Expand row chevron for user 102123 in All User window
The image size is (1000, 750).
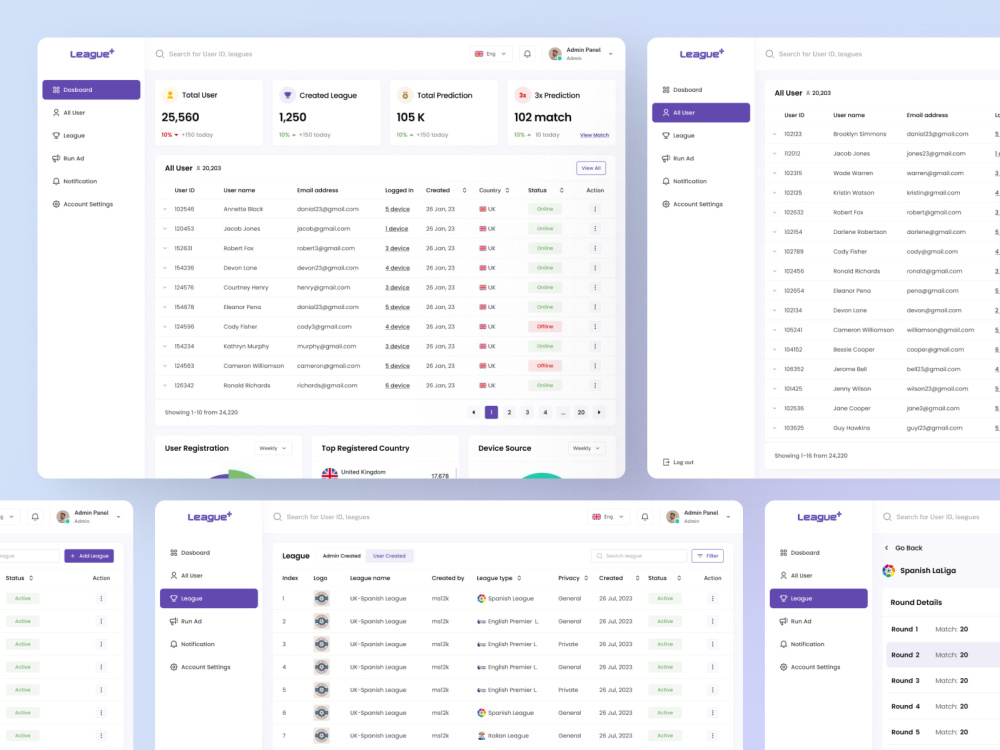pyautogui.click(x=775, y=134)
